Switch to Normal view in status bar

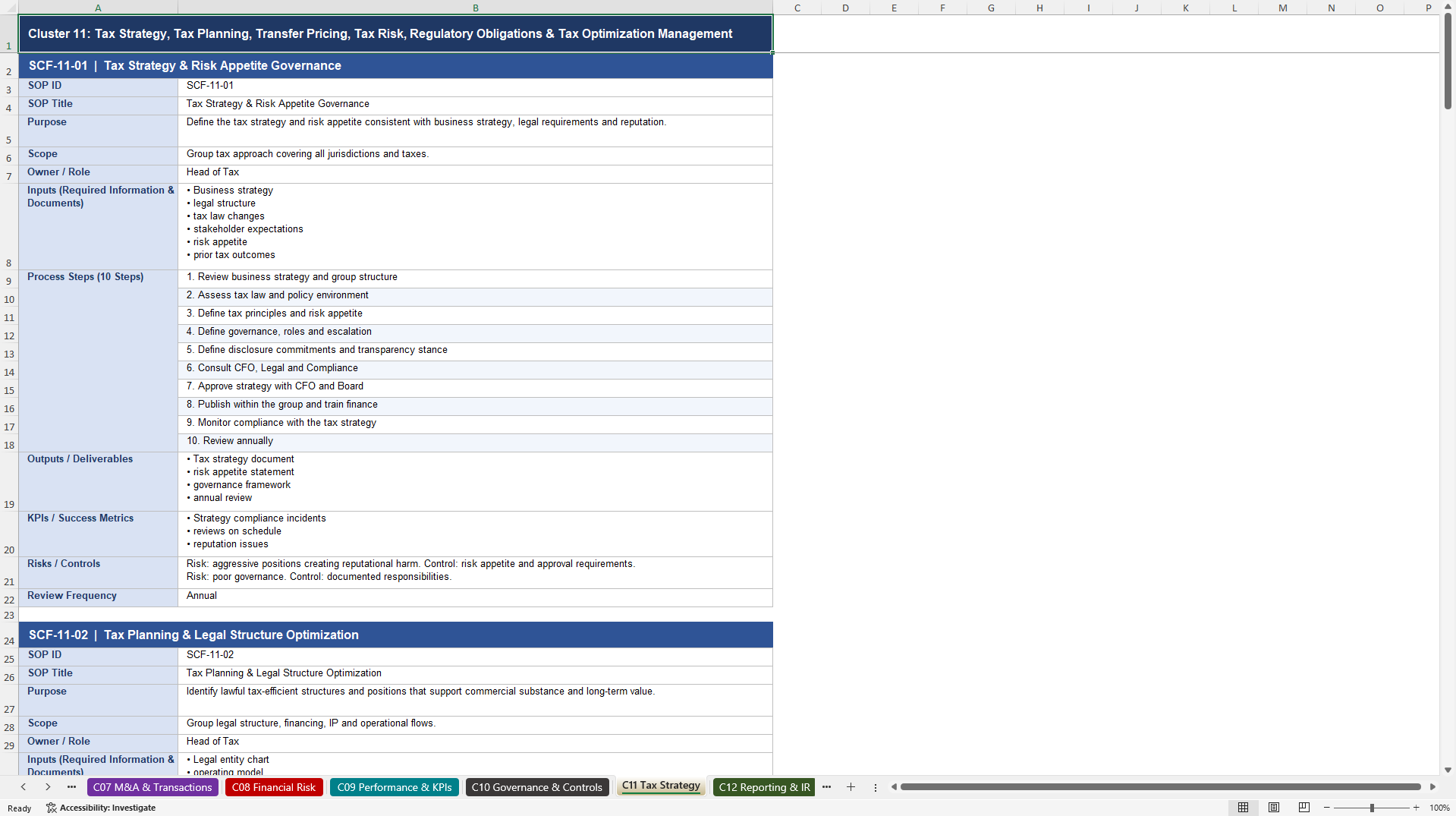pos(1243,808)
